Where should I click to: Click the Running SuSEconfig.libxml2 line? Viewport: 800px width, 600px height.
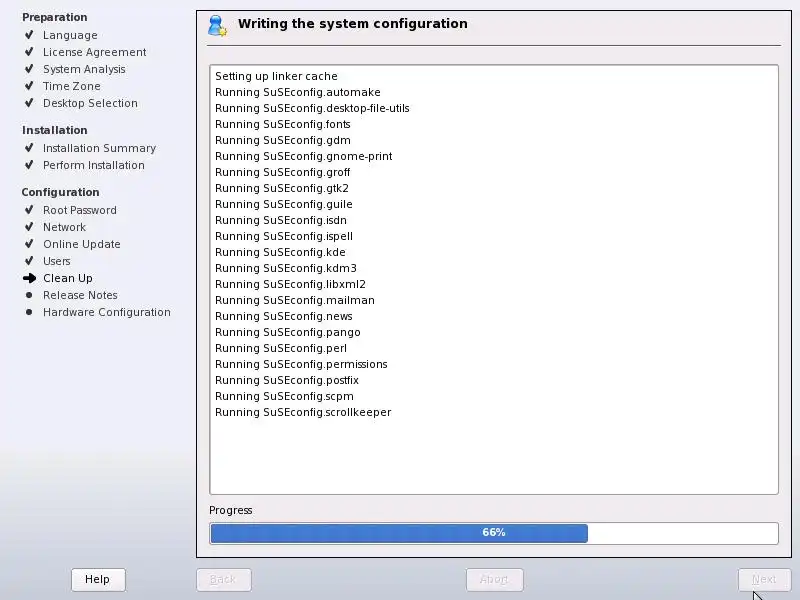click(x=290, y=284)
